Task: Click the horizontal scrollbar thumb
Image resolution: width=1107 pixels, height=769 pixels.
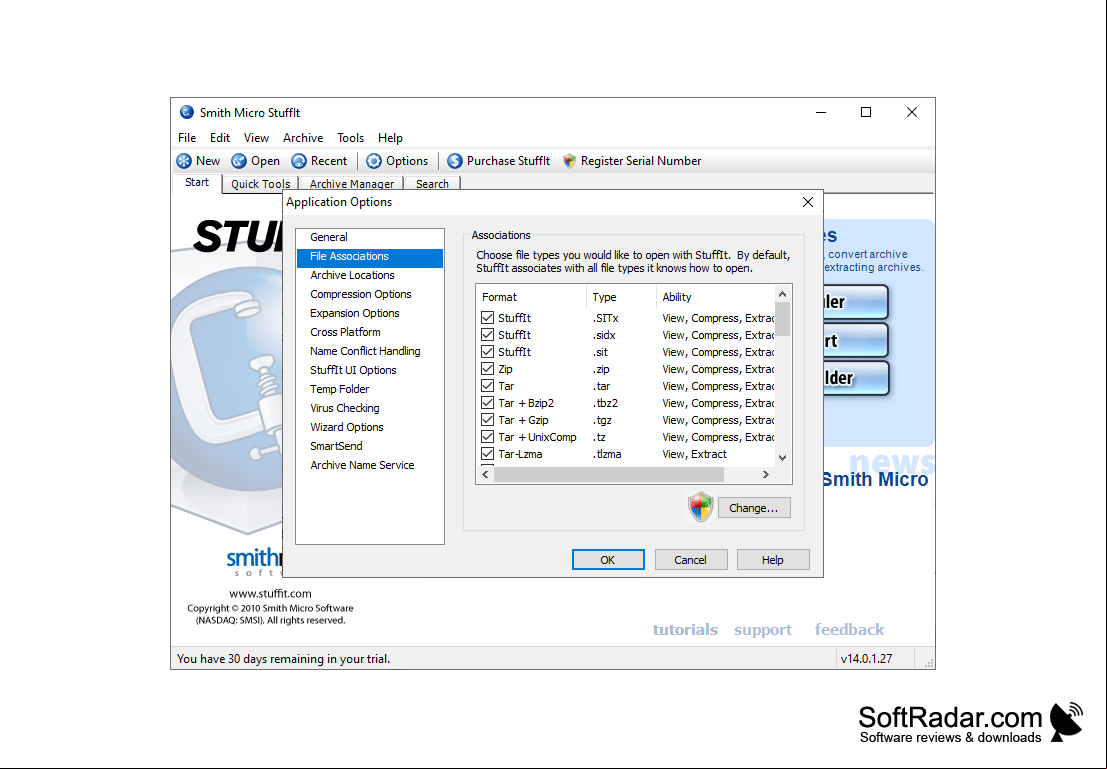Action: pyautogui.click(x=609, y=475)
